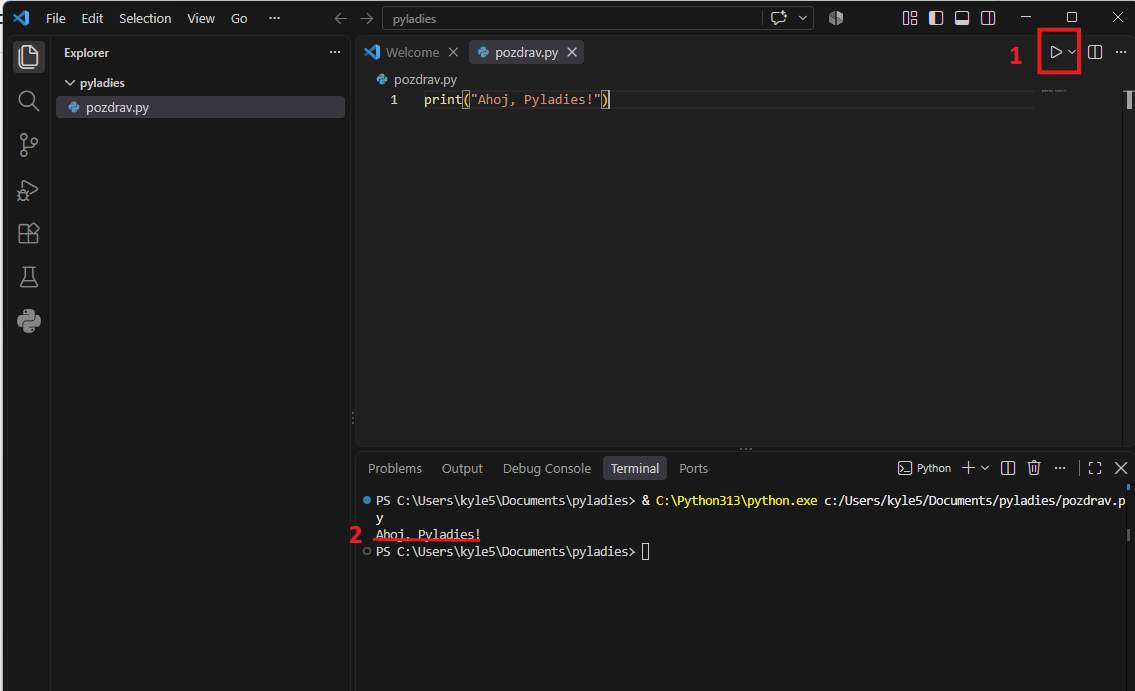Switch to the Output panel tab
1135x691 pixels.
pyautogui.click(x=462, y=468)
